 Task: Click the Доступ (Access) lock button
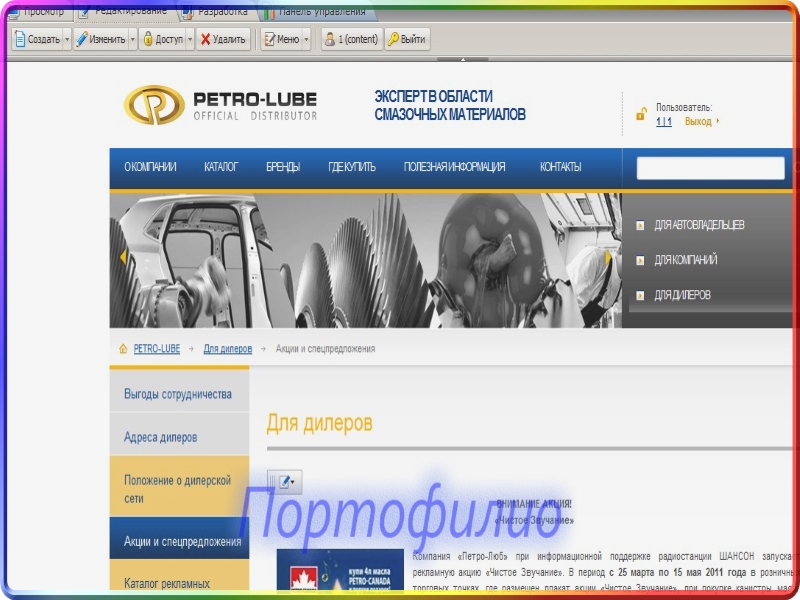163,39
